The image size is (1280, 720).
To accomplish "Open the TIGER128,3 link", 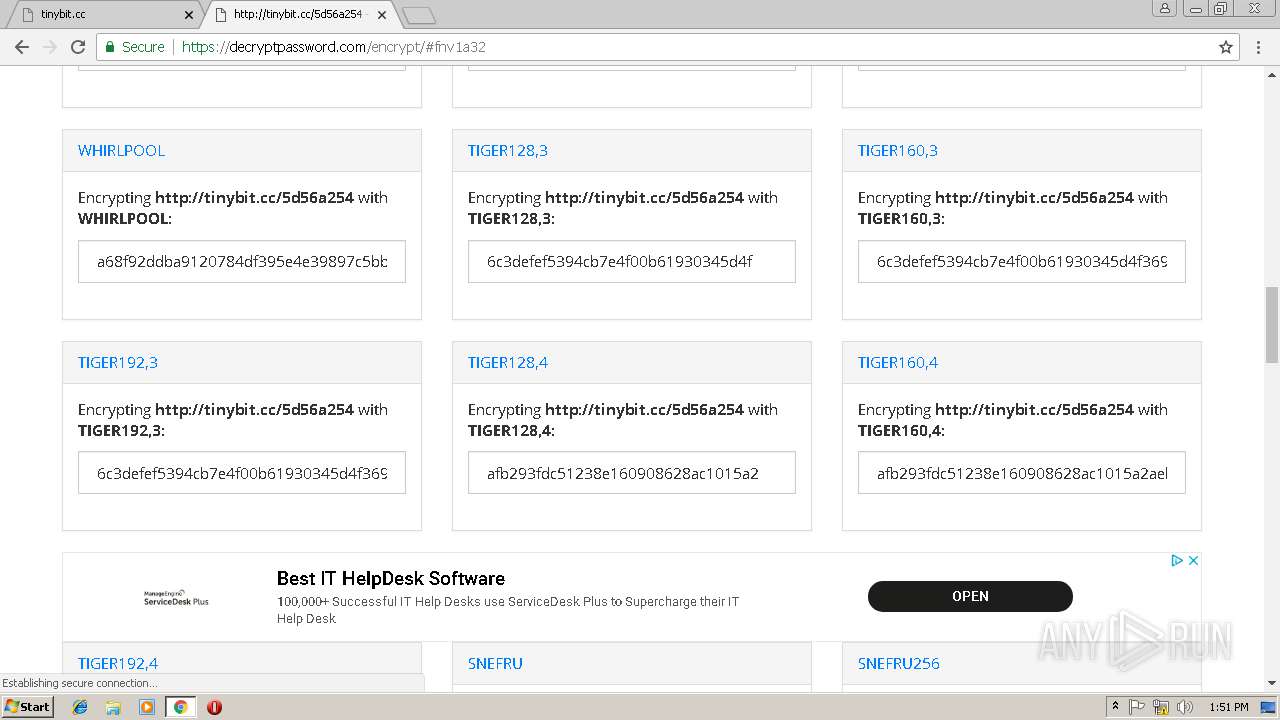I will click(507, 151).
